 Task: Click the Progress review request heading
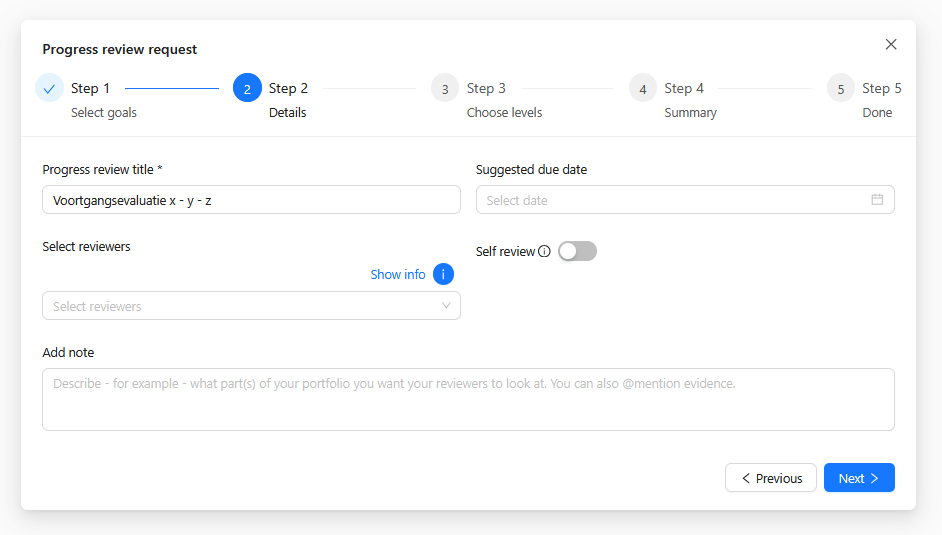coord(120,49)
